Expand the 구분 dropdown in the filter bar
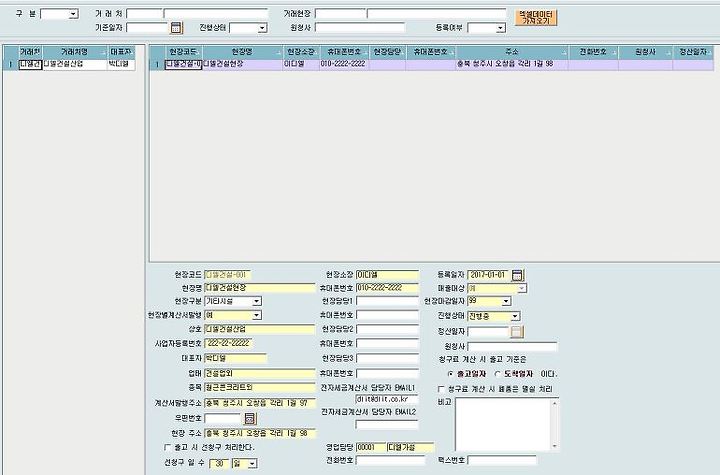The width and height of the screenshot is (720, 475). [73, 14]
